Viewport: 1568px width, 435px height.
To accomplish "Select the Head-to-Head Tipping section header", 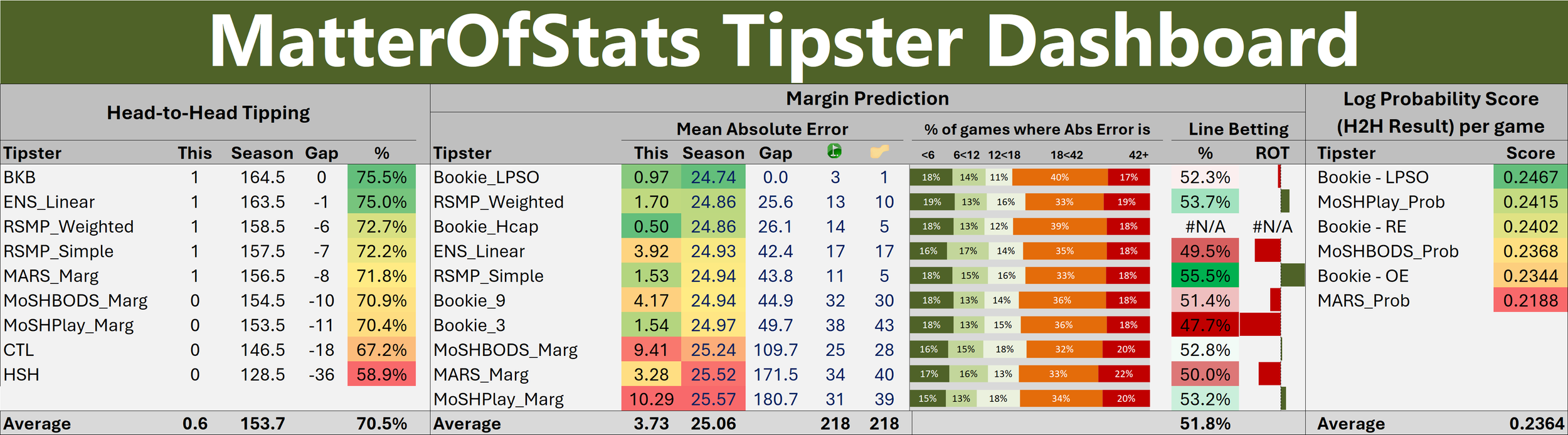I will 208,113.
